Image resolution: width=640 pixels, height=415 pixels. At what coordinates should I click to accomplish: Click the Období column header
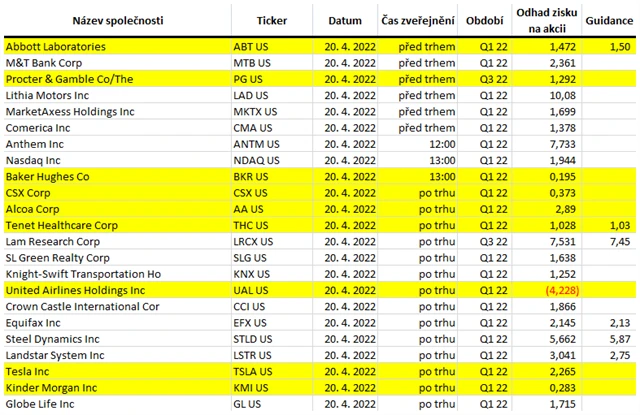484,20
